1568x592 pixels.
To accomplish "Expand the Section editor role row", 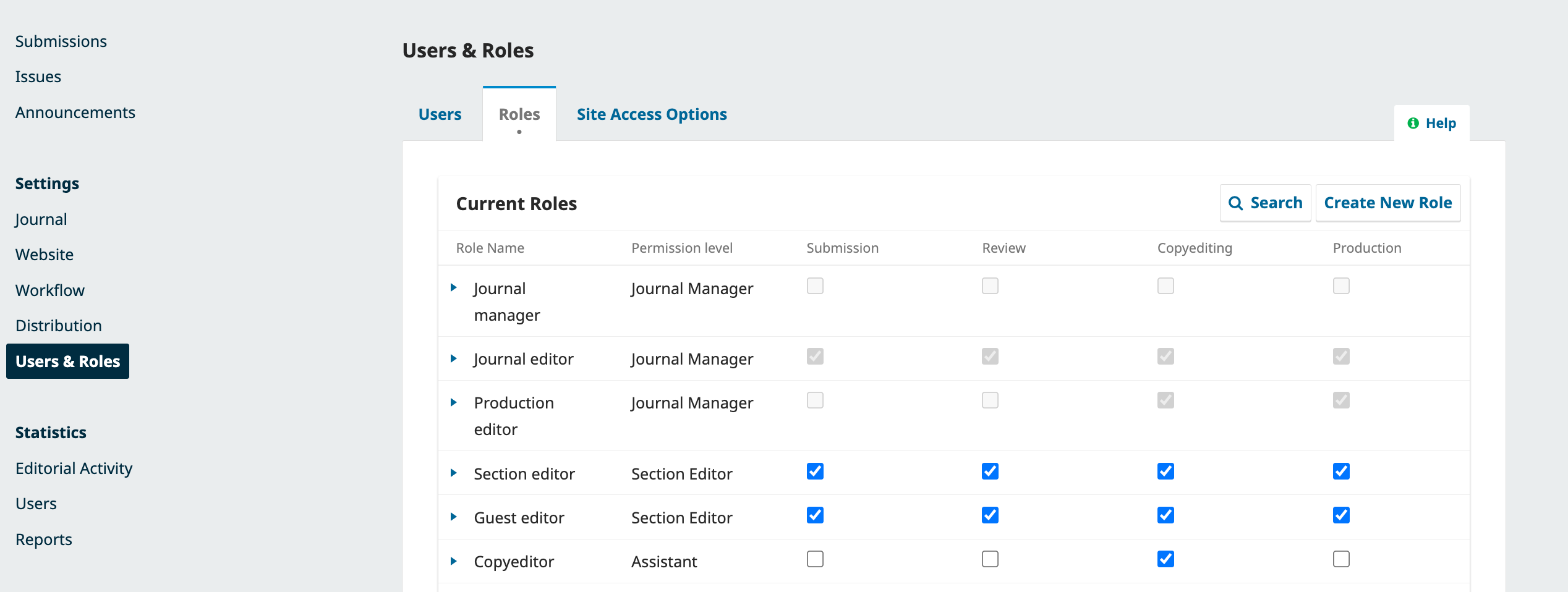I will (454, 473).
